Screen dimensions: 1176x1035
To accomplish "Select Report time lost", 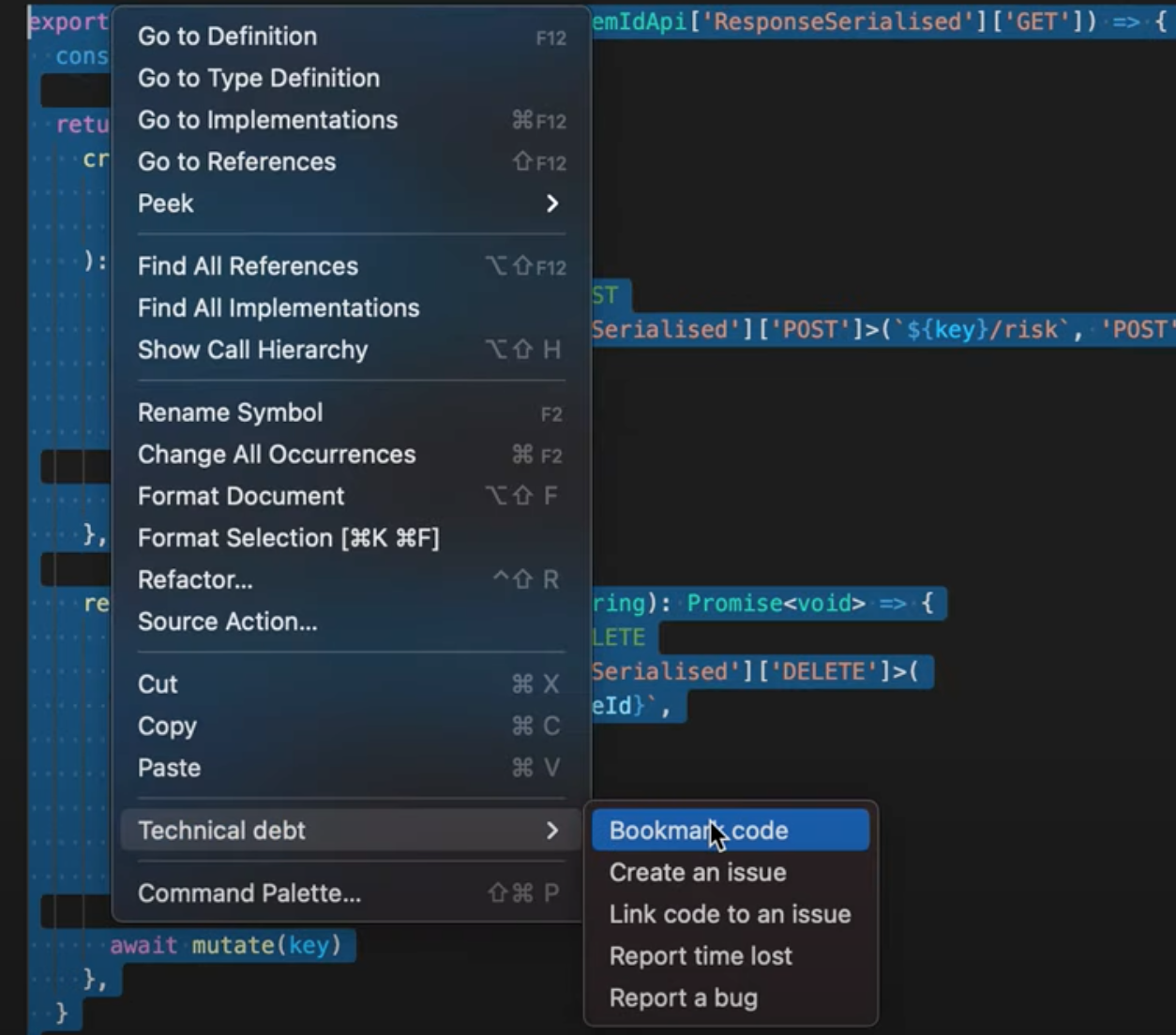I will click(731, 956).
